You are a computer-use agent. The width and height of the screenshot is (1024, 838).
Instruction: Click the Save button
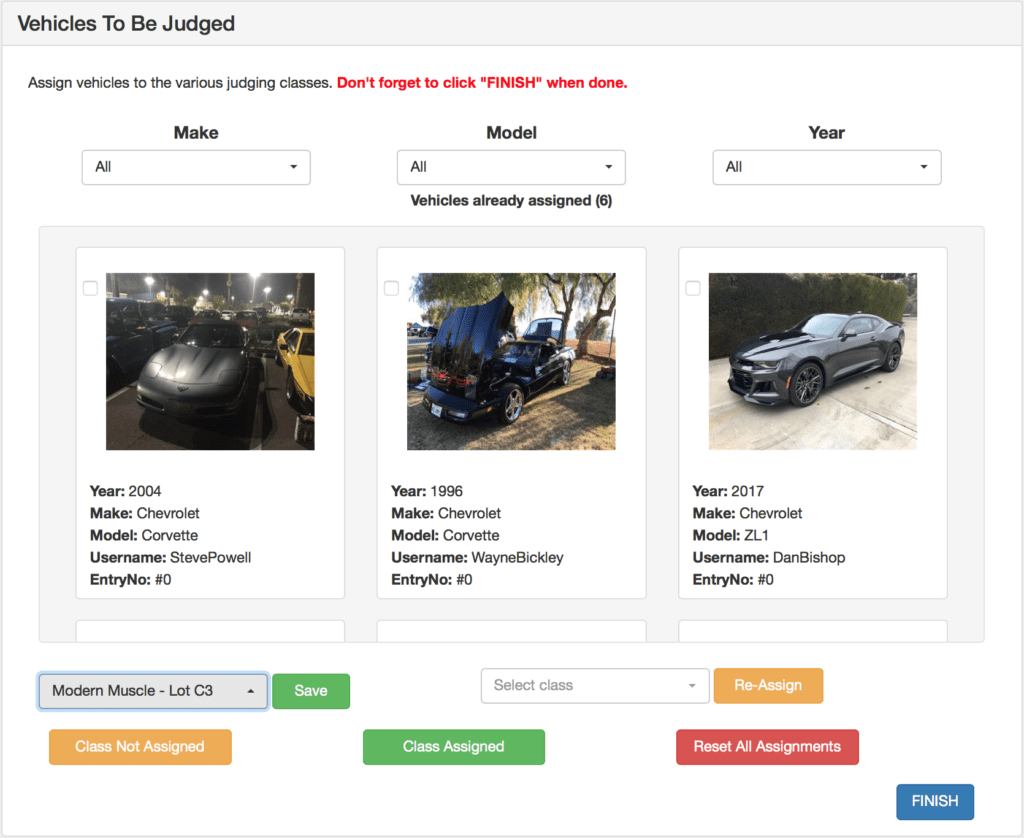pos(311,691)
